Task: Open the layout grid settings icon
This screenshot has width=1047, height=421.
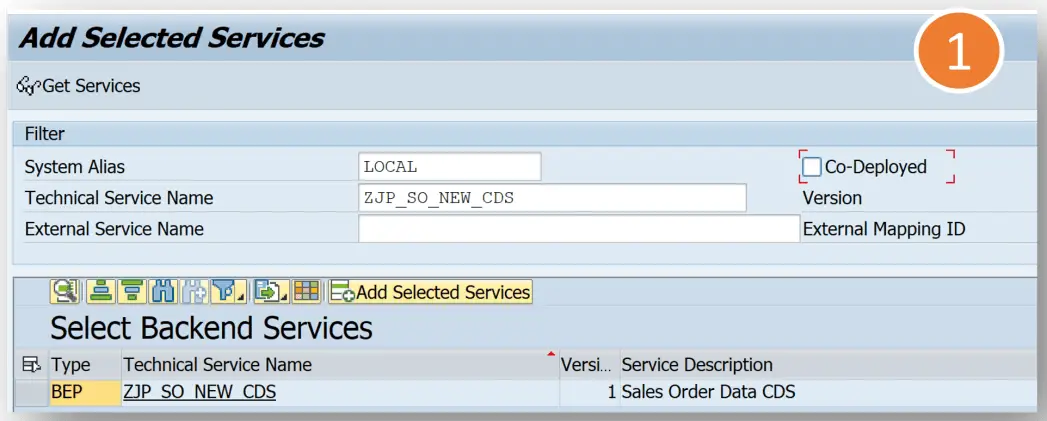Action: click(x=306, y=292)
